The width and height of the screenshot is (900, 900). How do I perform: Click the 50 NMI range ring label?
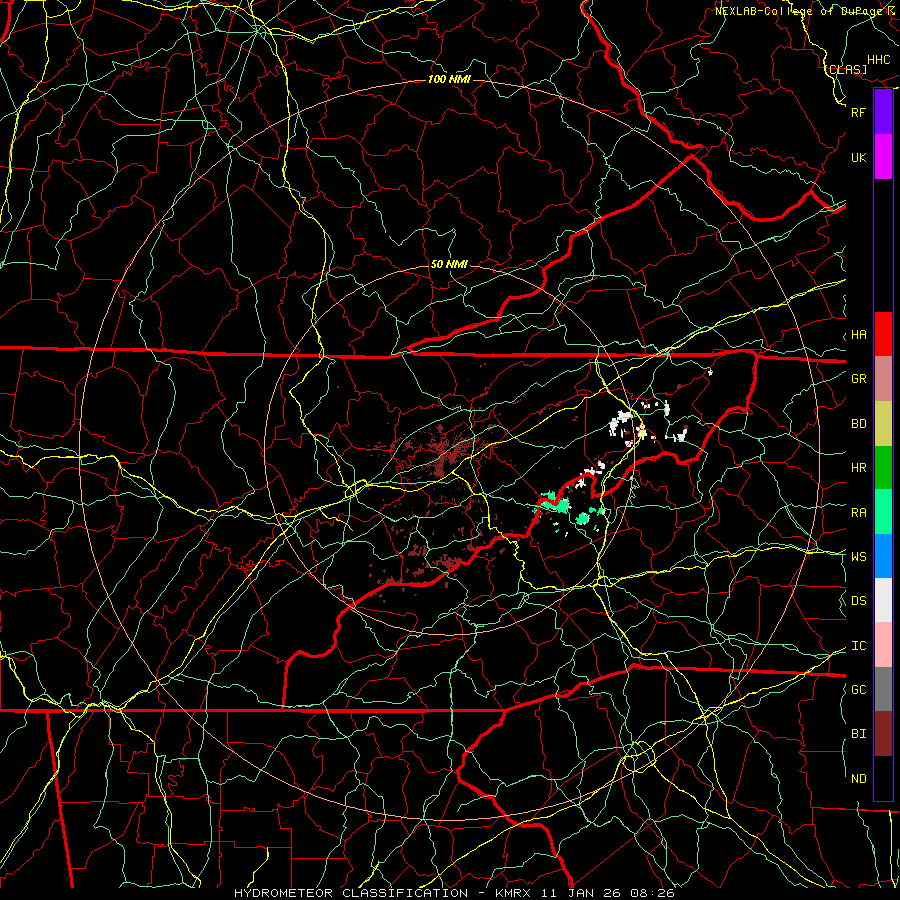click(449, 265)
